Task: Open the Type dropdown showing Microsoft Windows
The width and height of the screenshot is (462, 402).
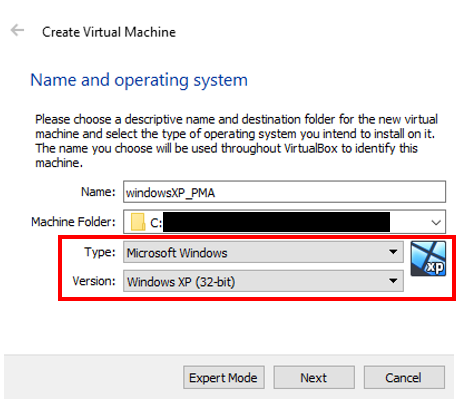Action: 263,252
